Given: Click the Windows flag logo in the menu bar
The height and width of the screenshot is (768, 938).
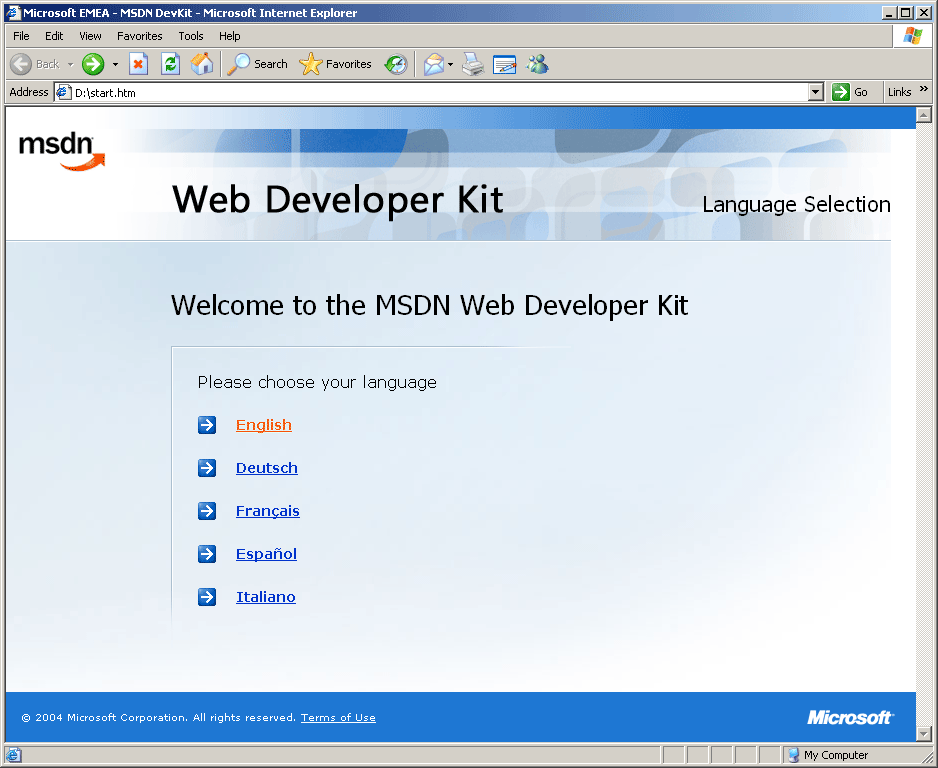Looking at the screenshot, I should click(x=912, y=35).
